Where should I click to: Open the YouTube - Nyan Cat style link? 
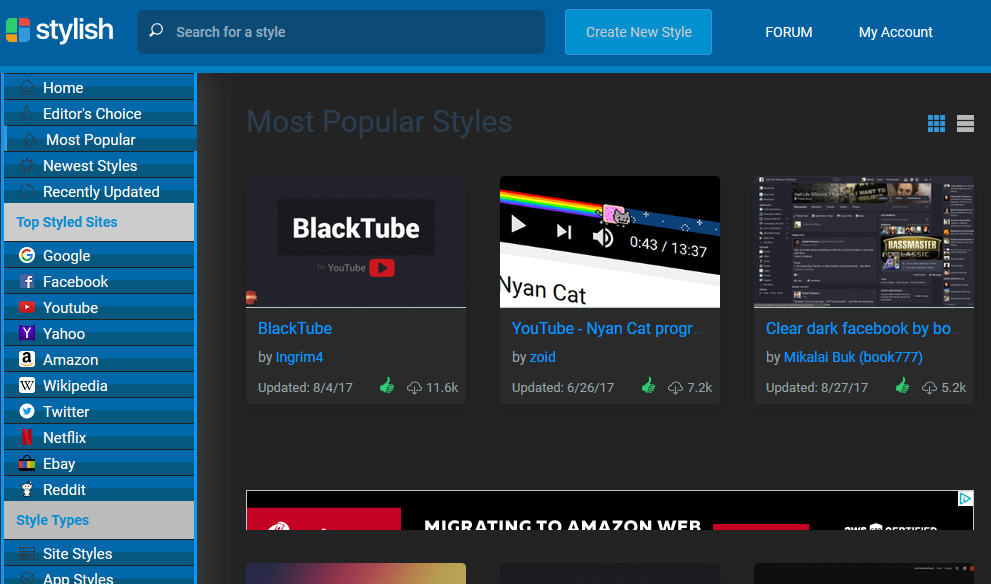[607, 328]
